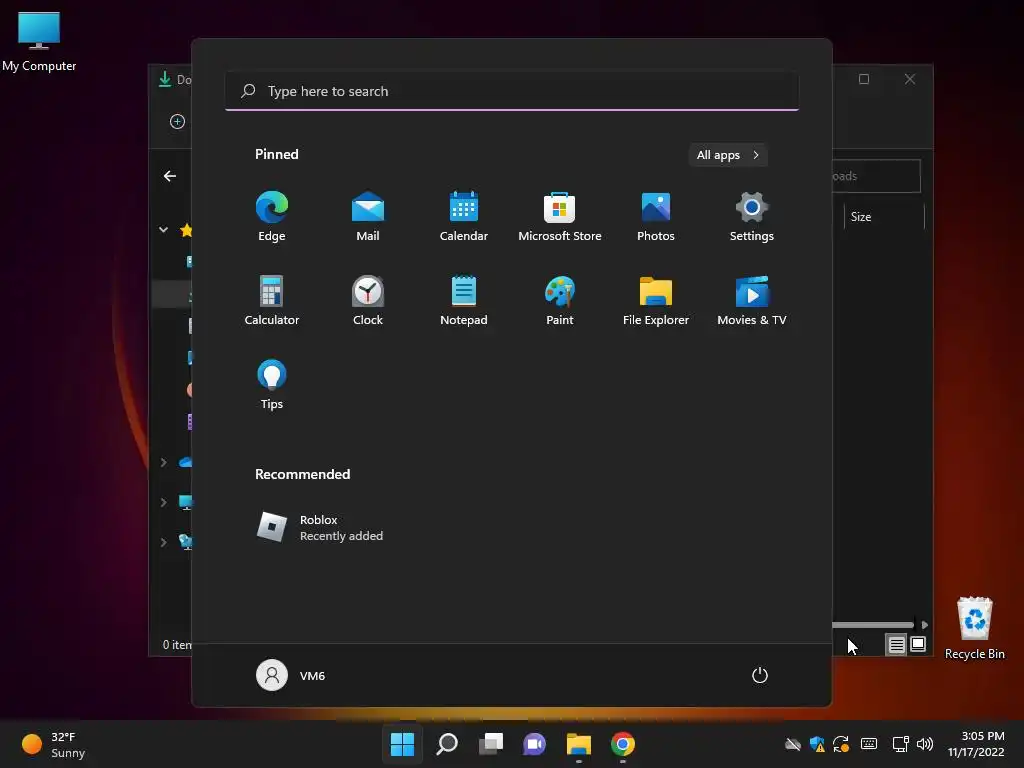1024x768 pixels.
Task: Click the Start menu search box
Action: coord(511,91)
